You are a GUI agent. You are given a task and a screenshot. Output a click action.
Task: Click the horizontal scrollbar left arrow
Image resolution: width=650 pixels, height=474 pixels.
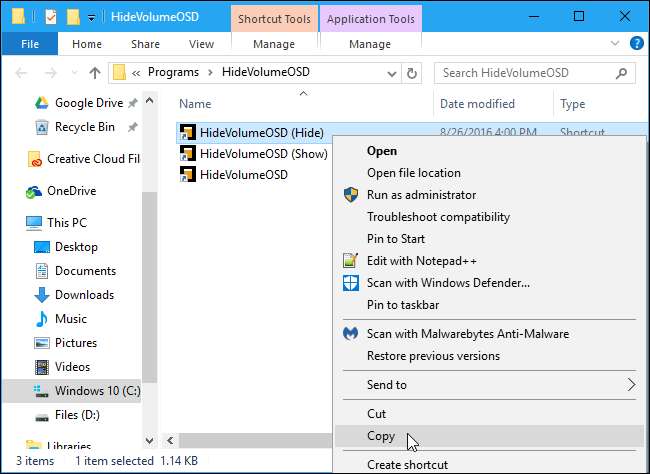pos(169,441)
